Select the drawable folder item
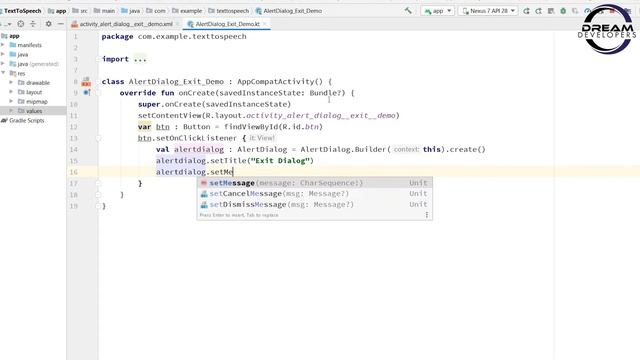The height and width of the screenshot is (360, 640). point(34,82)
